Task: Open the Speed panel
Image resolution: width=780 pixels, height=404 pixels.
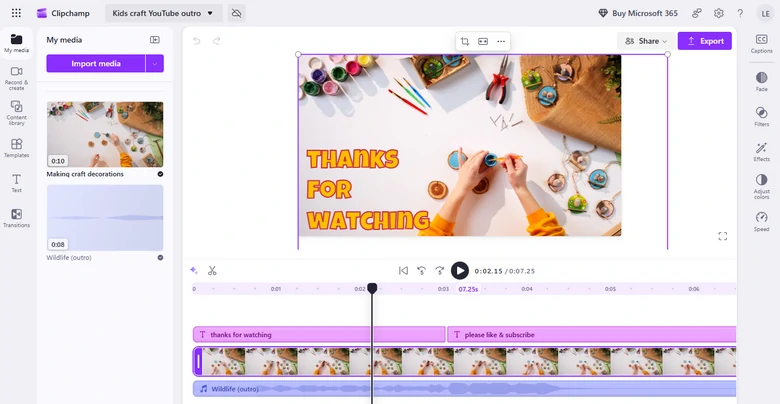Action: [x=762, y=221]
